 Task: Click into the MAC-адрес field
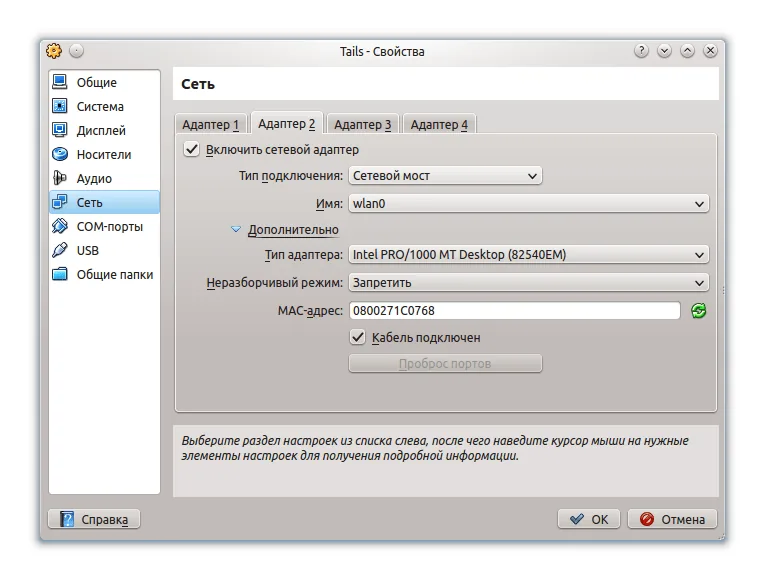pyautogui.click(x=514, y=311)
